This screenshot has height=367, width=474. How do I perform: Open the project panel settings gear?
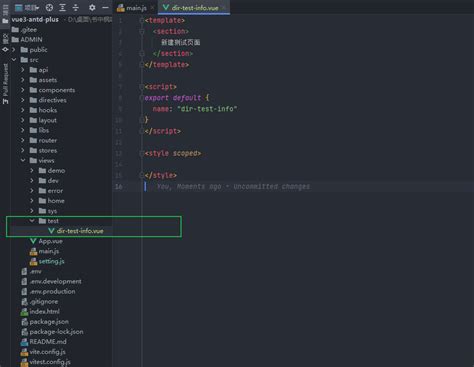[92, 7]
